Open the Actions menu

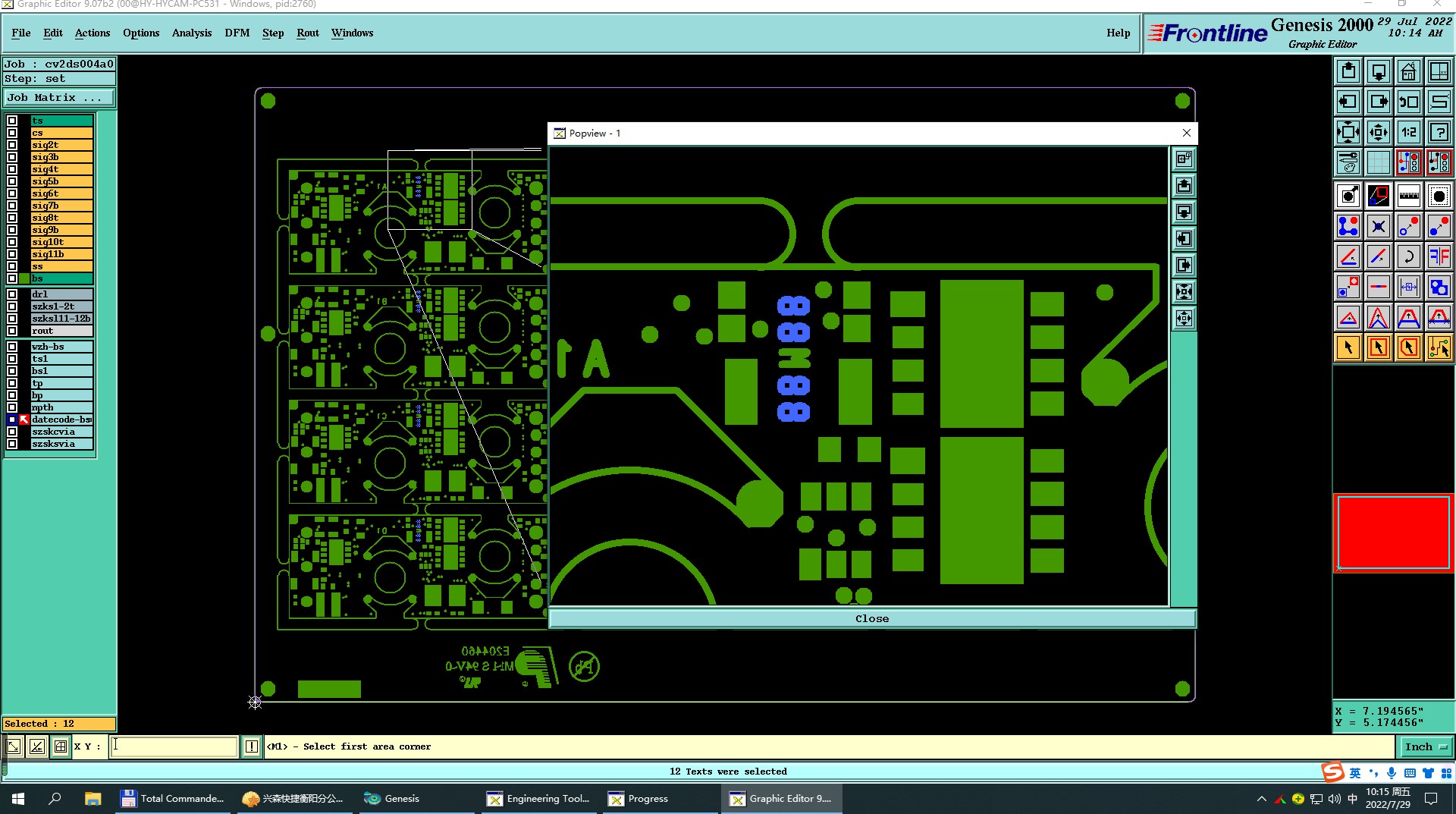click(93, 33)
